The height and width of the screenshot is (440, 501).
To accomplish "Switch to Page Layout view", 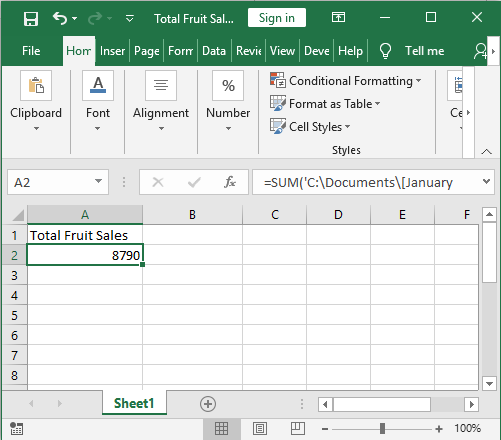I will point(260,429).
